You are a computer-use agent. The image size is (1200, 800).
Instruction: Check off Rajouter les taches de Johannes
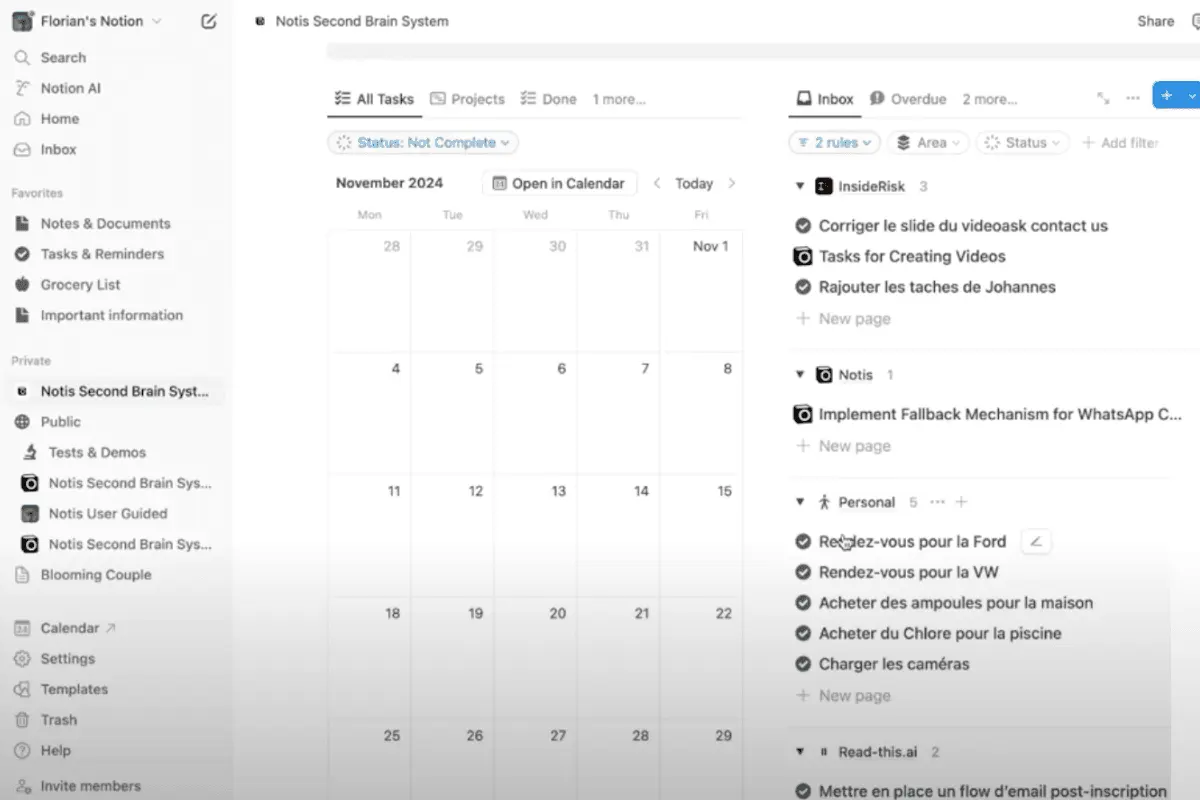click(803, 287)
